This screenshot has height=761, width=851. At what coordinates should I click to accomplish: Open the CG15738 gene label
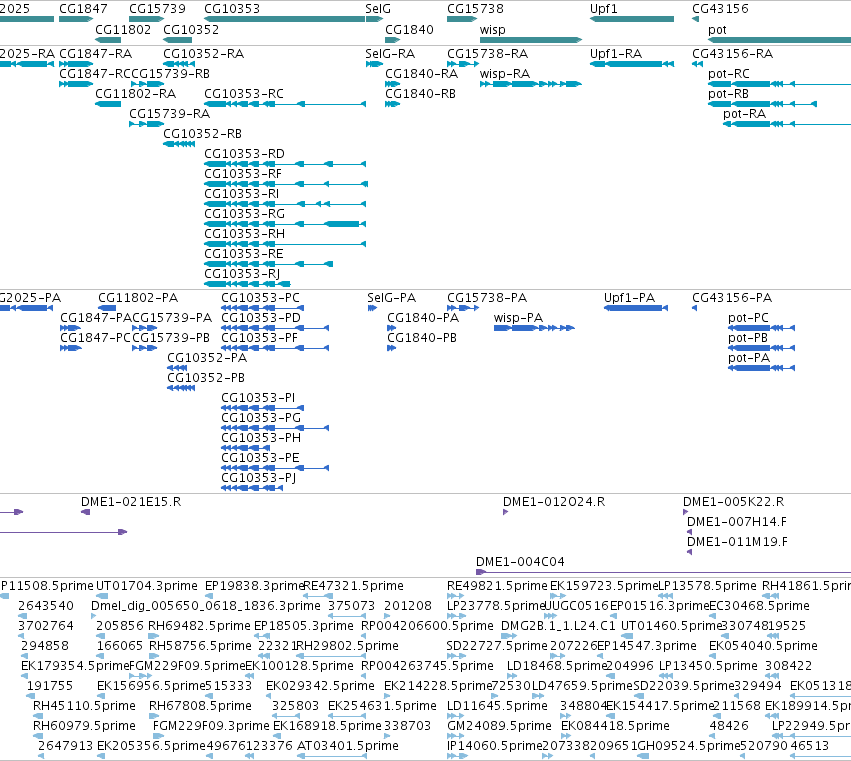click(475, 9)
